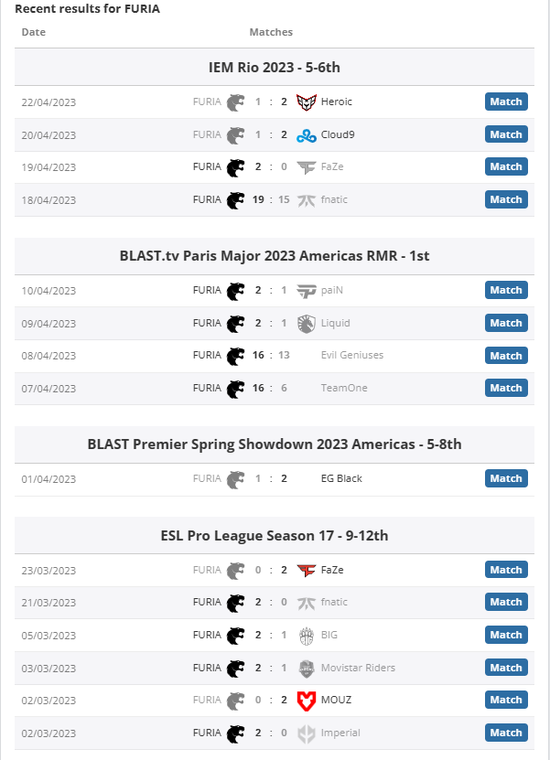Click the Imperial team logo icon
Image resolution: width=550 pixels, height=760 pixels.
pos(306,734)
